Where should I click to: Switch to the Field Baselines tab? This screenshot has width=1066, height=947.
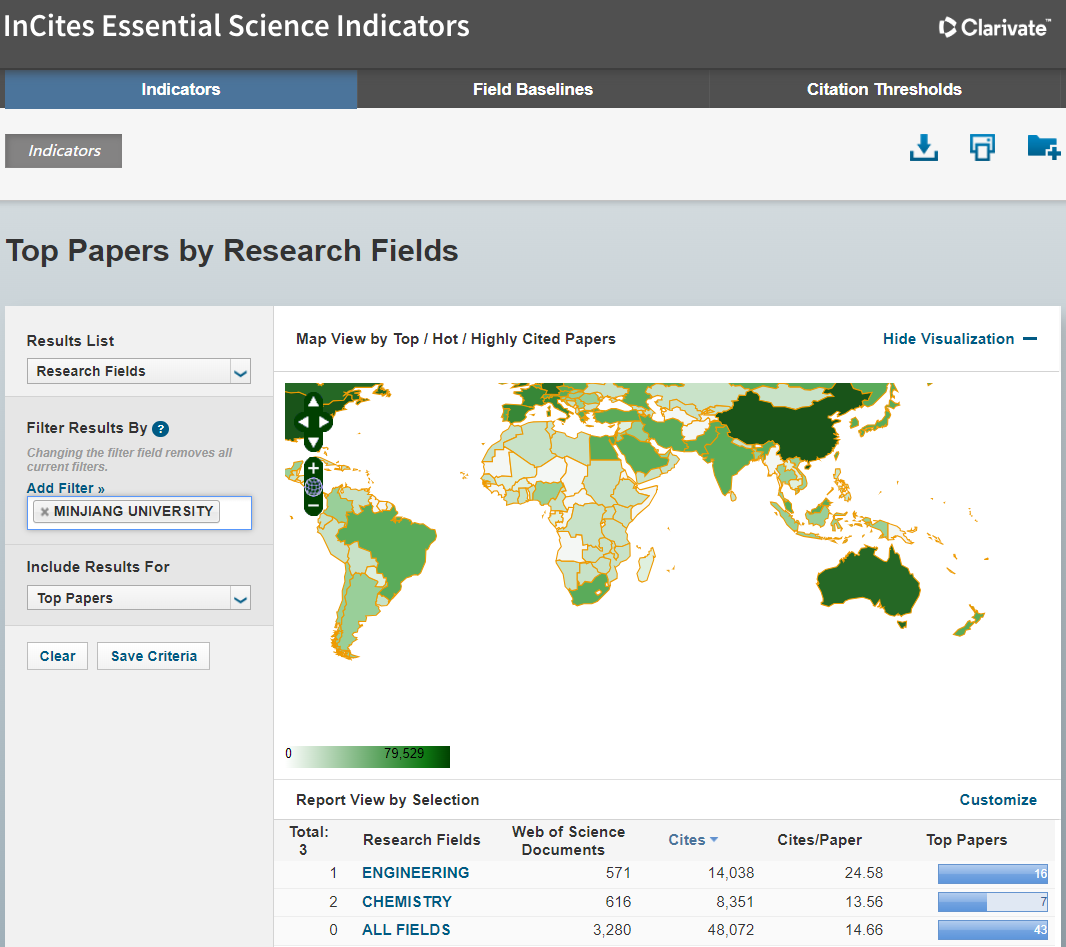click(532, 89)
